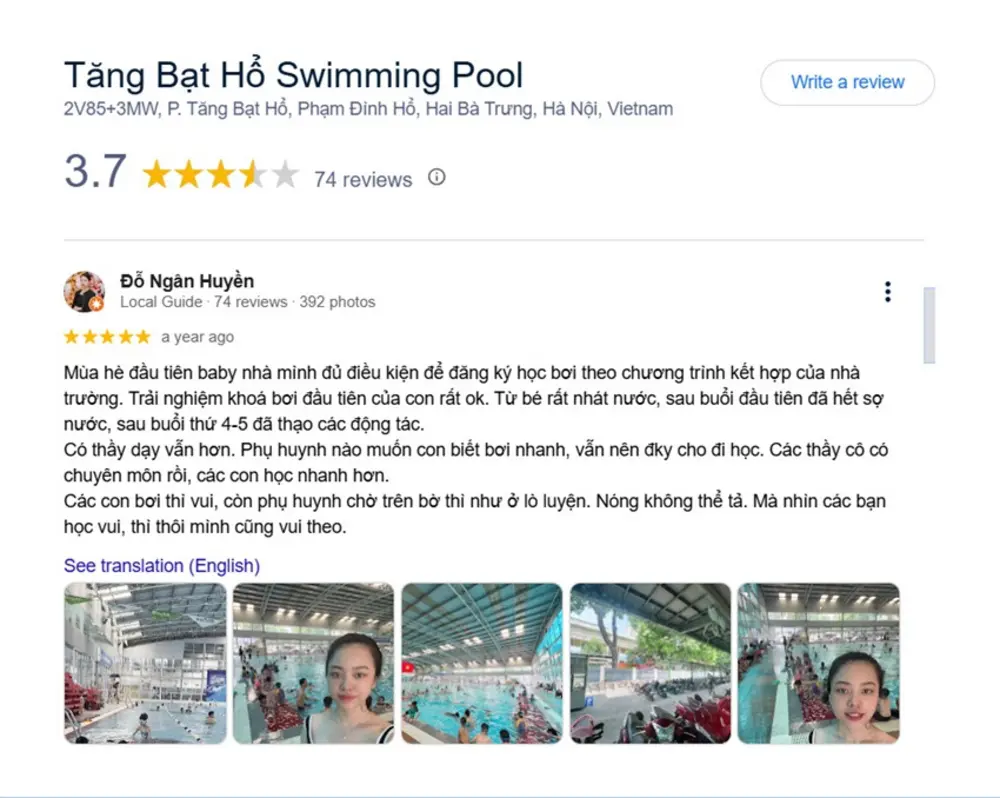Open the second photo with selfie at pool
Viewport: 1000px width, 798px height.
(313, 663)
